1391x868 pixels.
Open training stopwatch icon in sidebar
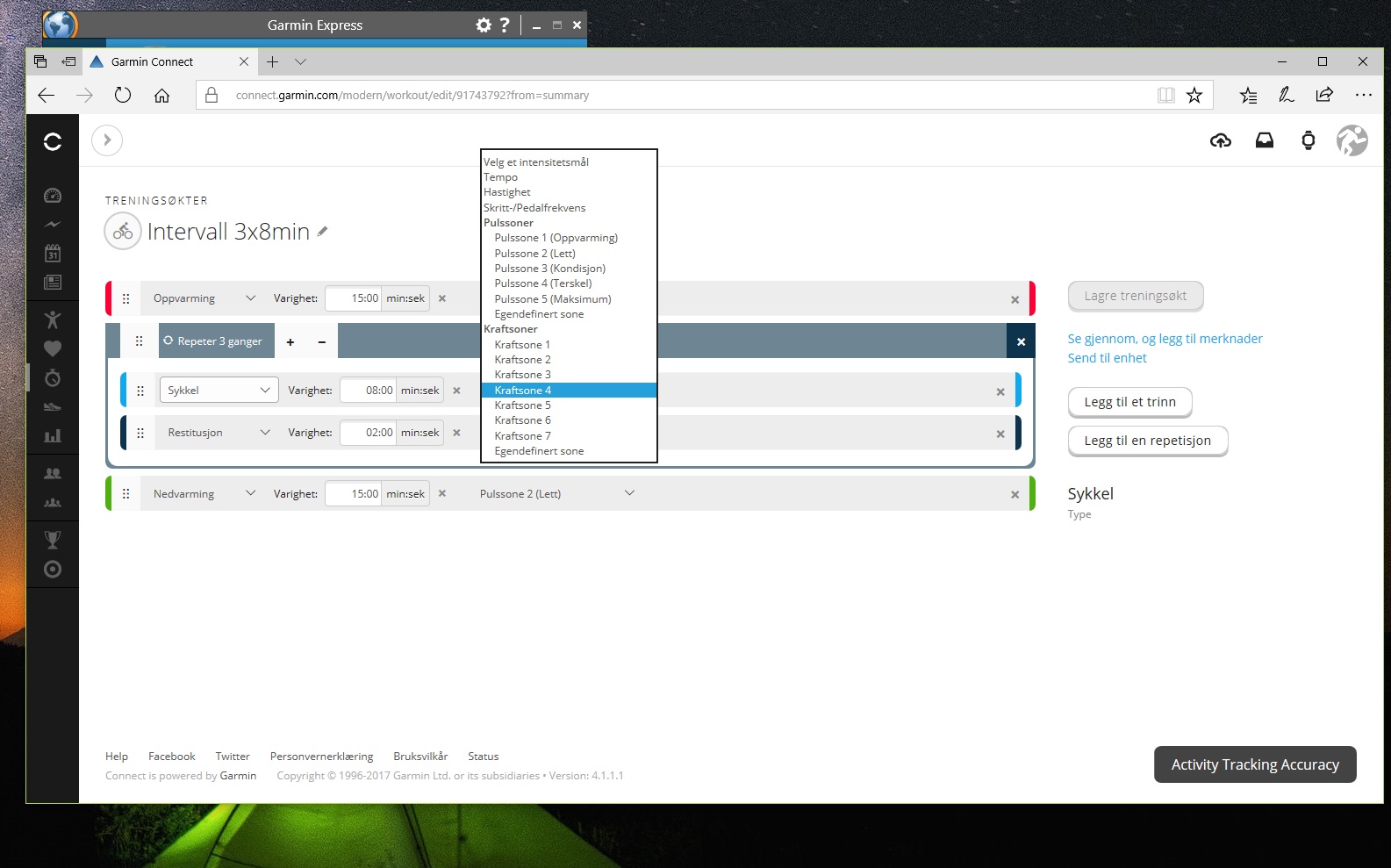(x=53, y=377)
